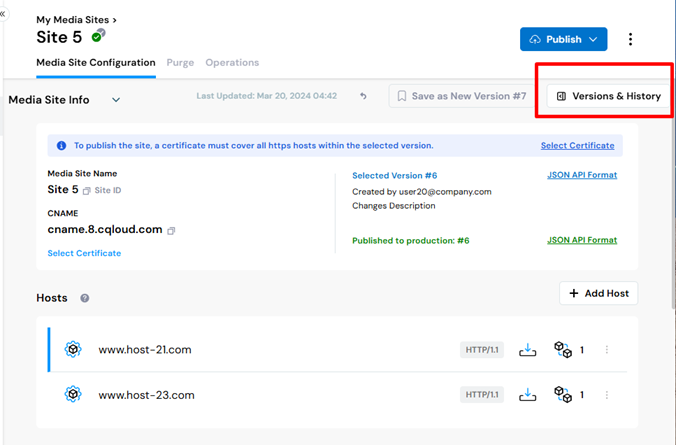Switch to the Purge tab
The image size is (676, 445).
pos(180,63)
